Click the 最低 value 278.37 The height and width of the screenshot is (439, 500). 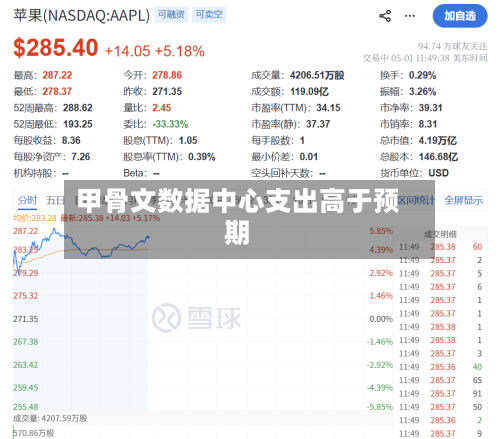coord(57,91)
